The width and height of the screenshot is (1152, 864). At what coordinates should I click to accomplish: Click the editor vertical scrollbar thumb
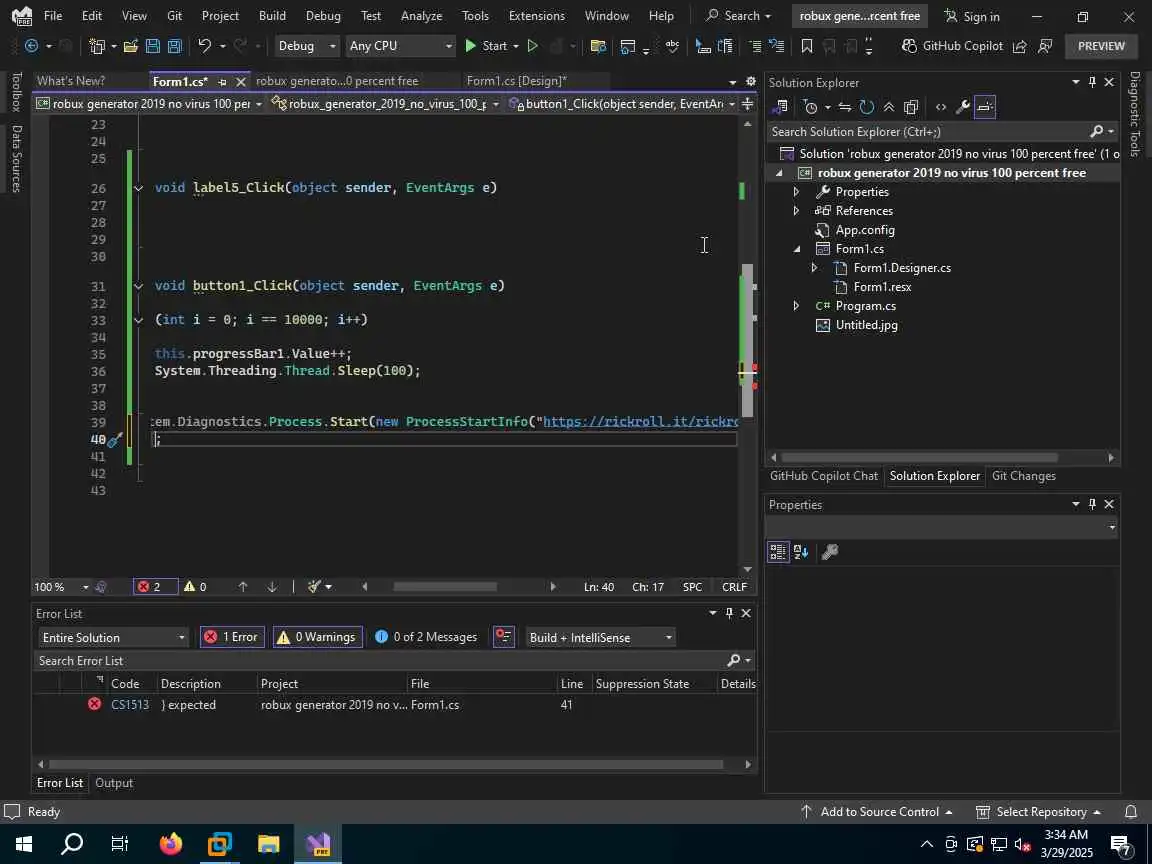click(x=747, y=340)
